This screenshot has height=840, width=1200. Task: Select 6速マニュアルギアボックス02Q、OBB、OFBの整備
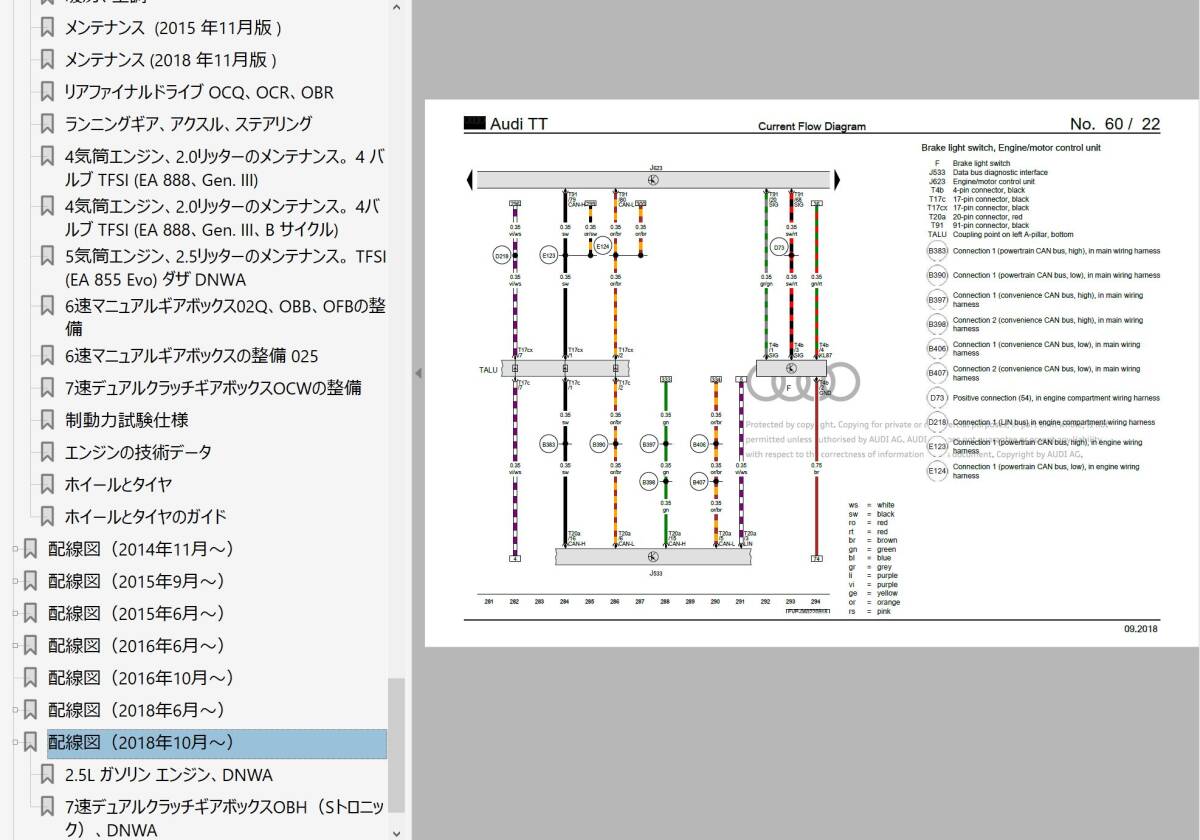pyautogui.click(x=225, y=316)
